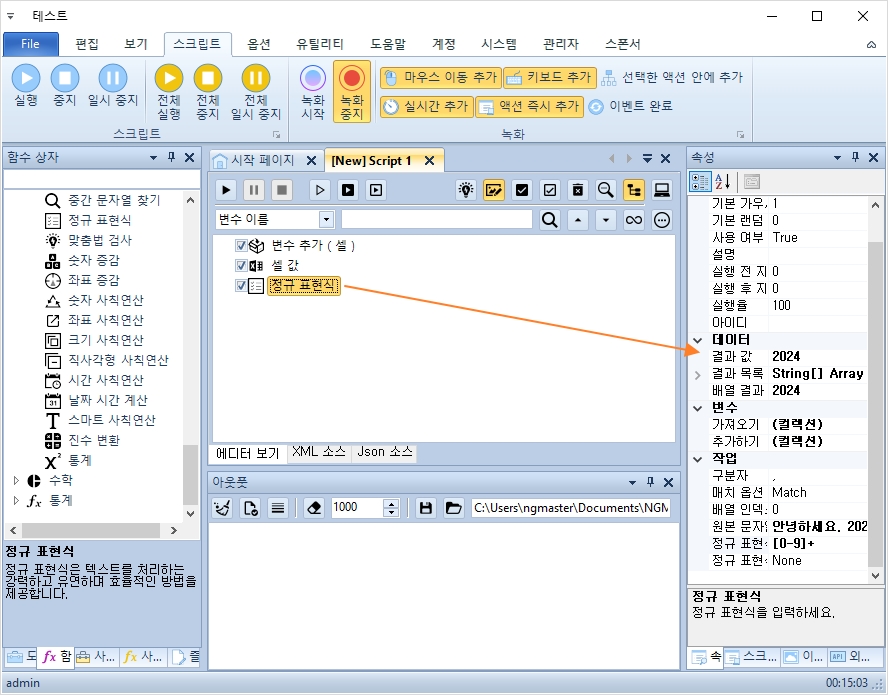Click the save floppy icon in 아웃풋
Image resolution: width=888 pixels, height=695 pixels.
(x=426, y=508)
